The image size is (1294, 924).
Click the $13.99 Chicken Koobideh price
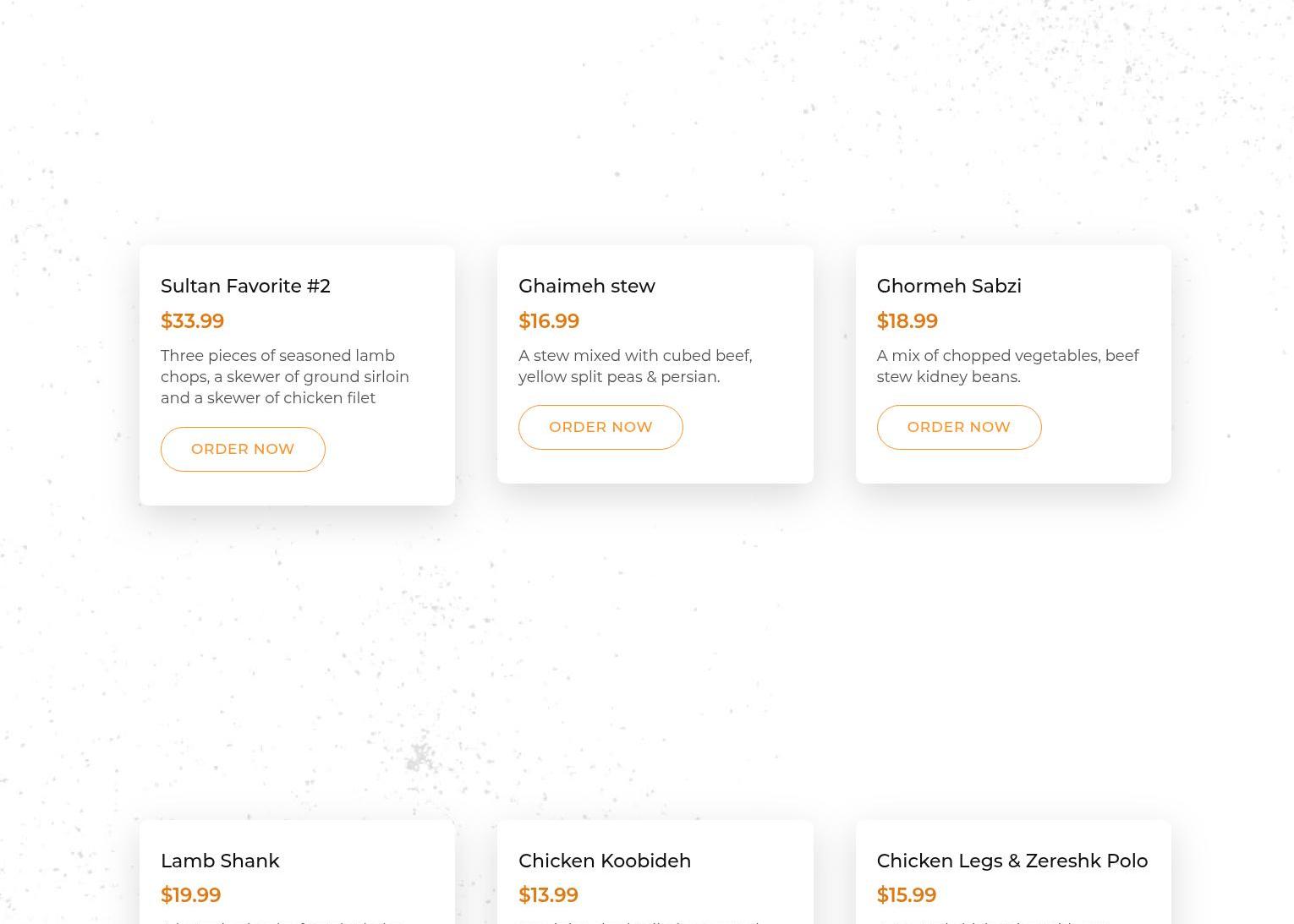pyautogui.click(x=548, y=895)
